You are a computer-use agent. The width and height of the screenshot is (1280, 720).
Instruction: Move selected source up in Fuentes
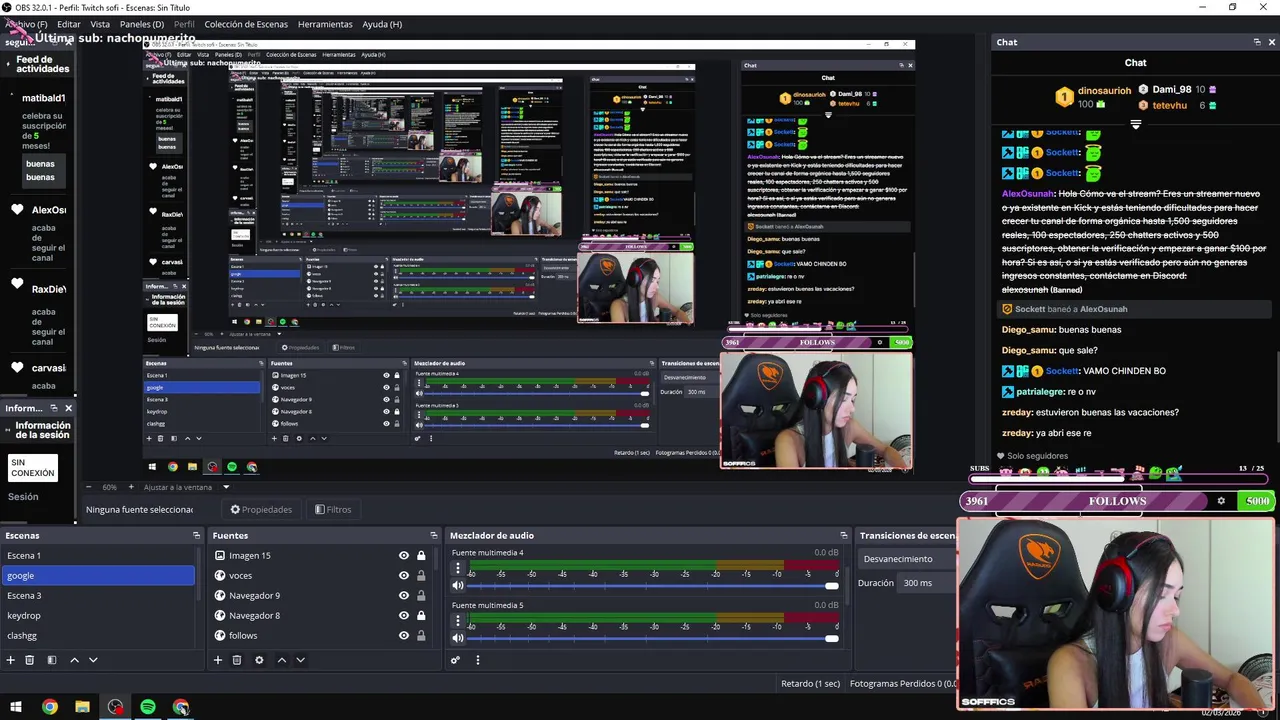281,660
